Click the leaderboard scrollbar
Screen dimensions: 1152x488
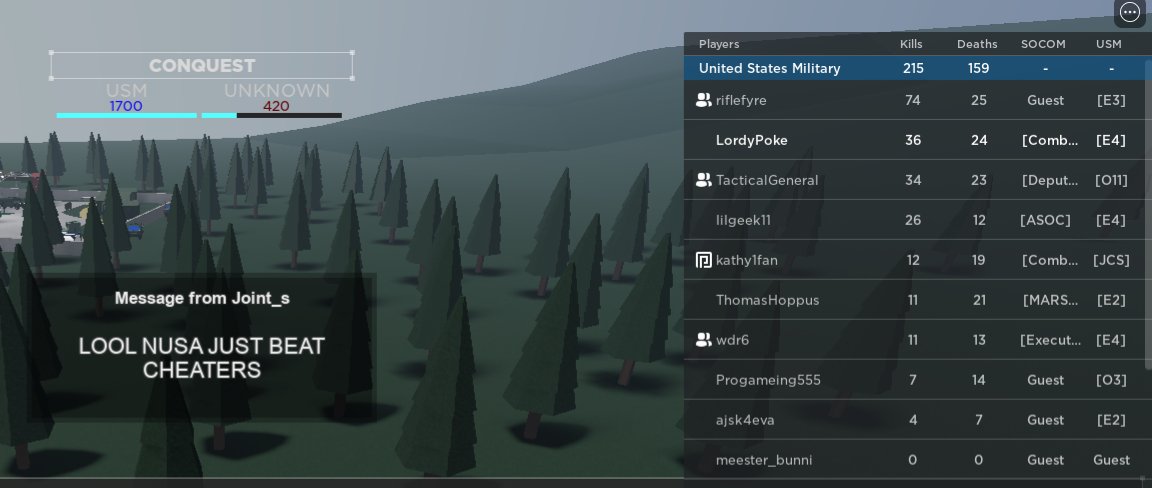point(1148,213)
